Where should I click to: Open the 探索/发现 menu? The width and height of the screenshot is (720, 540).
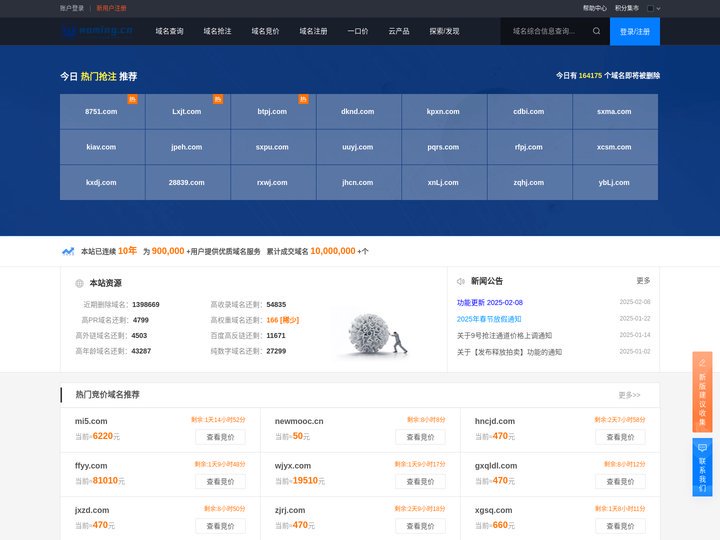tap(444, 31)
